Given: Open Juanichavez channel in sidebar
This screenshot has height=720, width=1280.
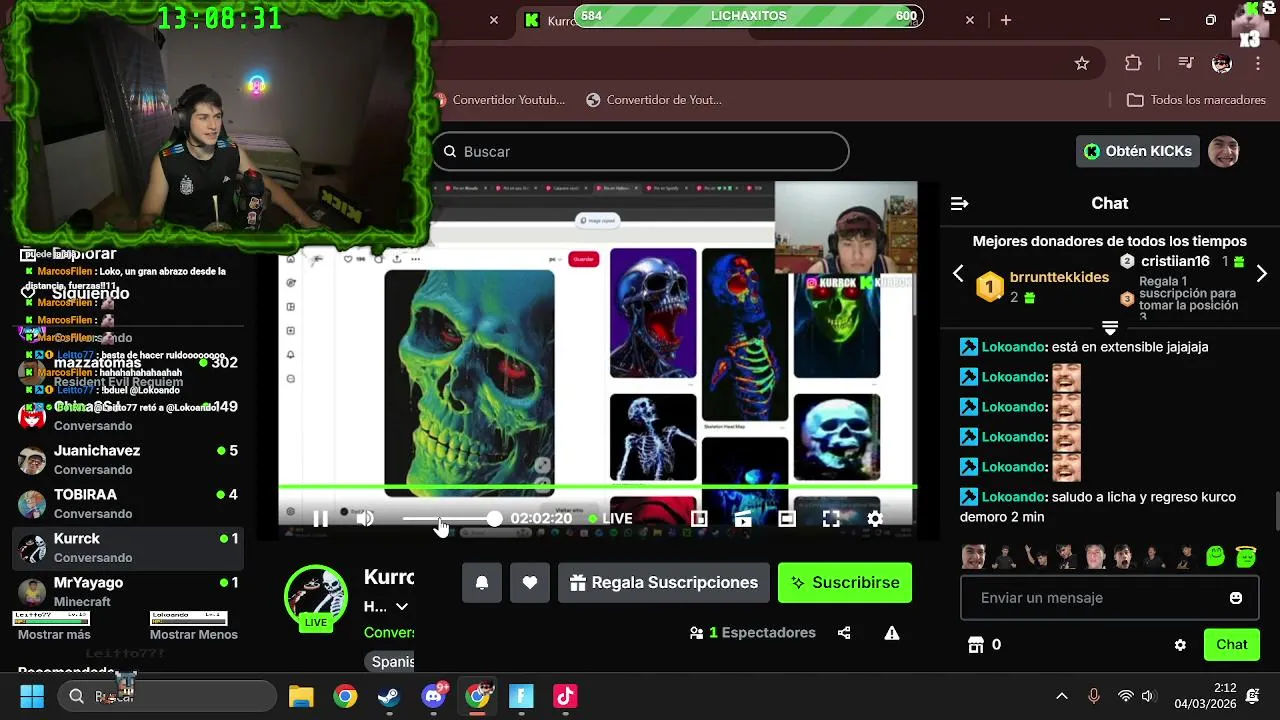Looking at the screenshot, I should pos(129,460).
